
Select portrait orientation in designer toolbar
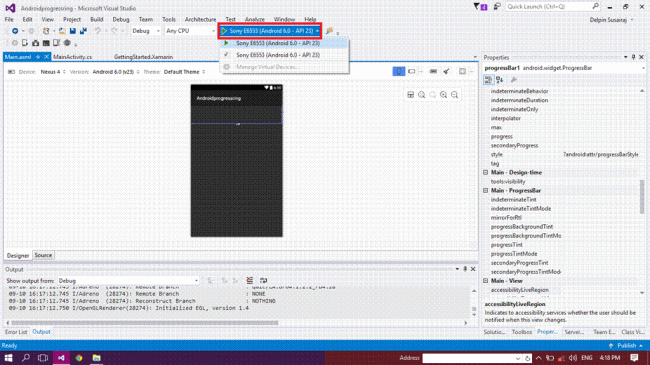coord(398,71)
